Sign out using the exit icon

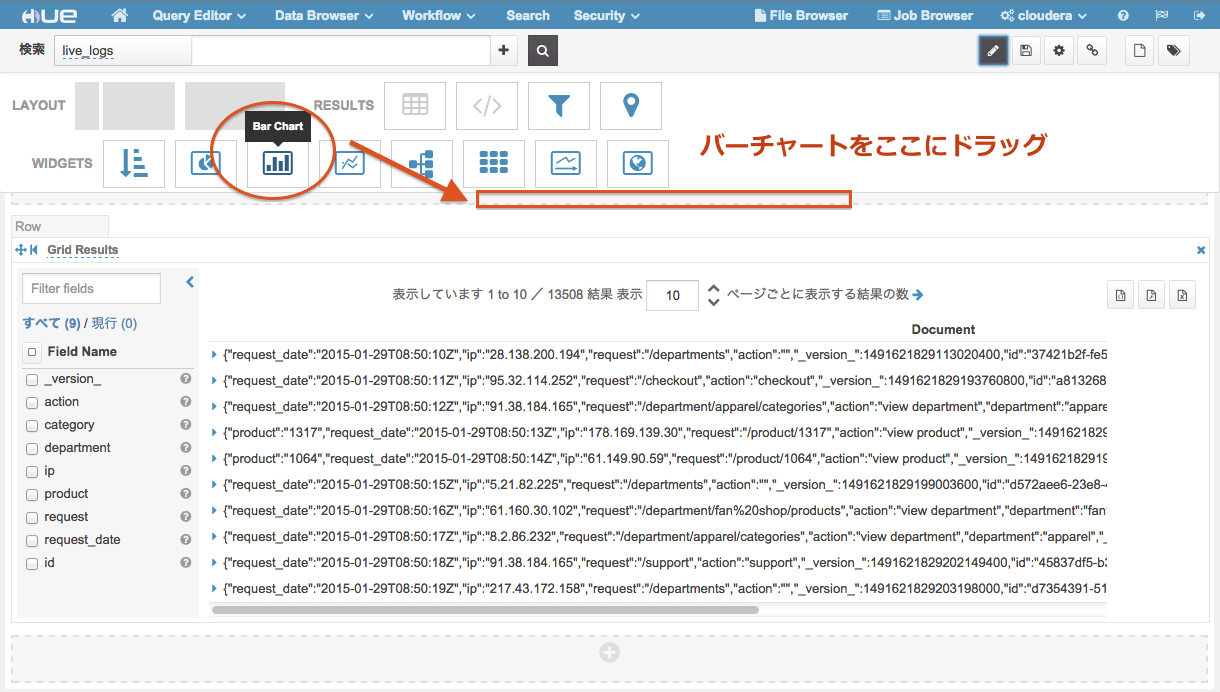1199,16
